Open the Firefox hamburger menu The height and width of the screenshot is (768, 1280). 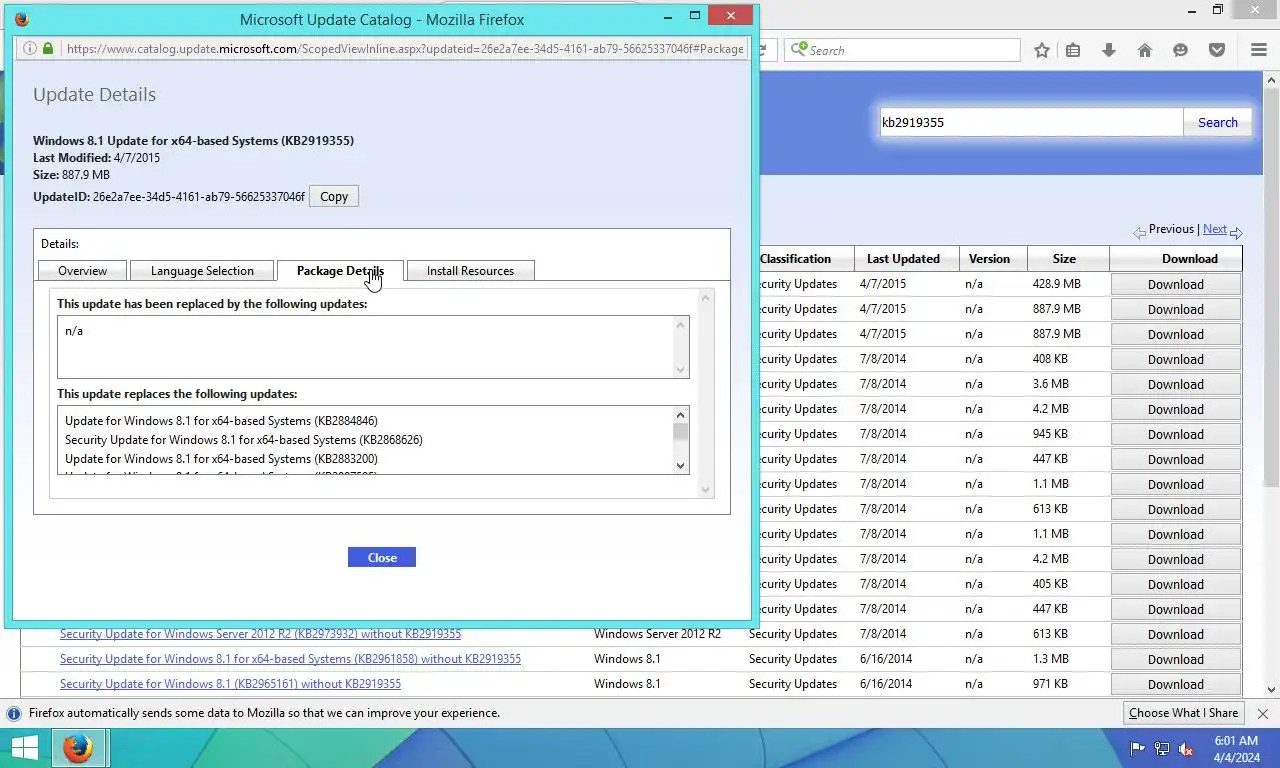[x=1259, y=50]
